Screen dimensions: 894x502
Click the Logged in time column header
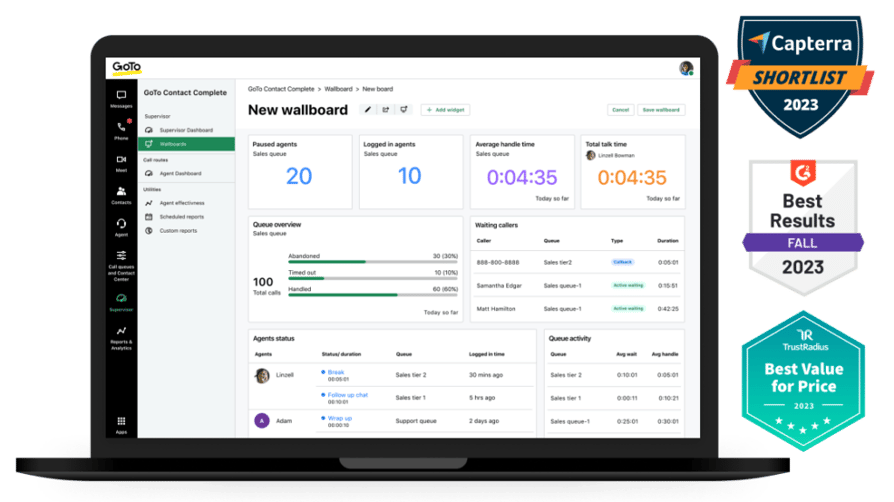point(486,354)
